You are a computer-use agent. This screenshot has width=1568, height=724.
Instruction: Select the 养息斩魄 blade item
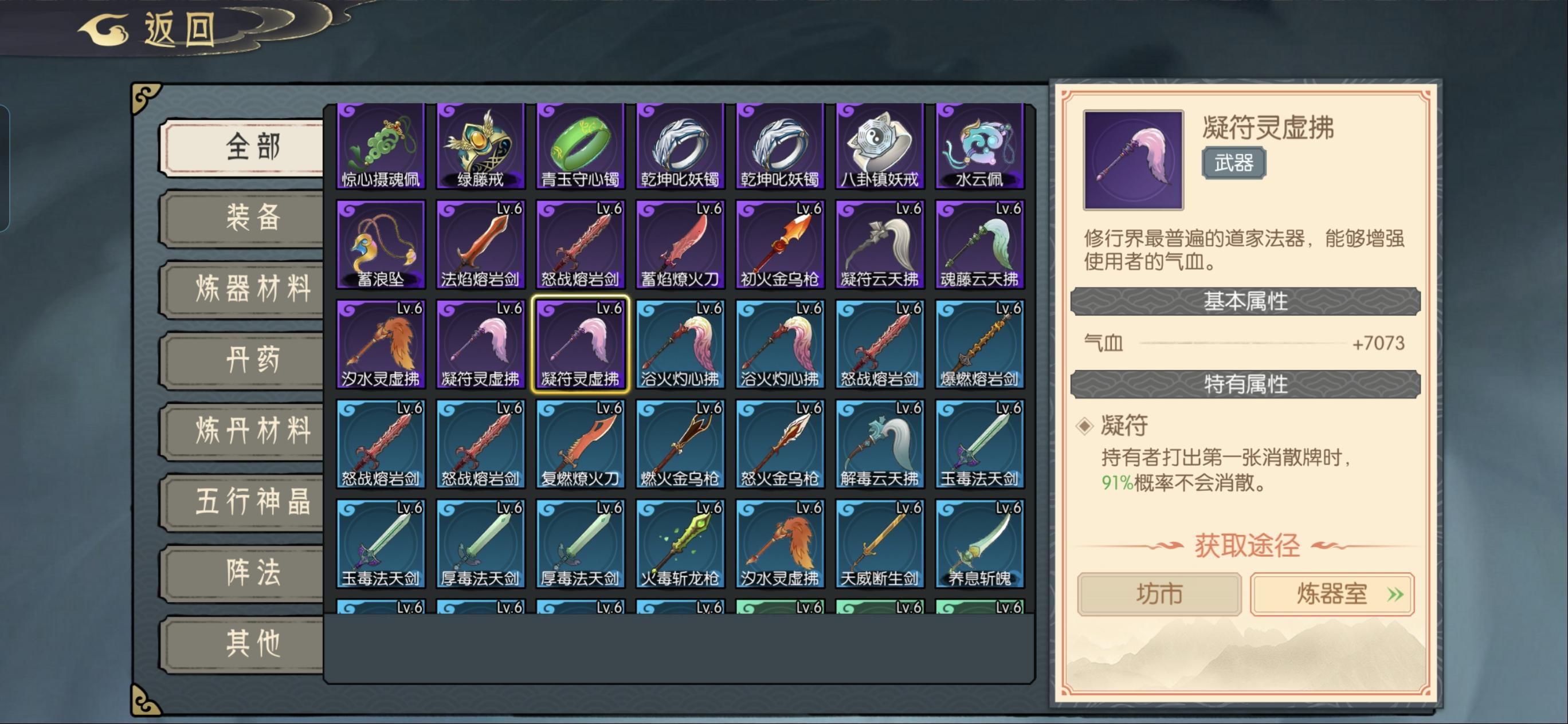pos(979,544)
